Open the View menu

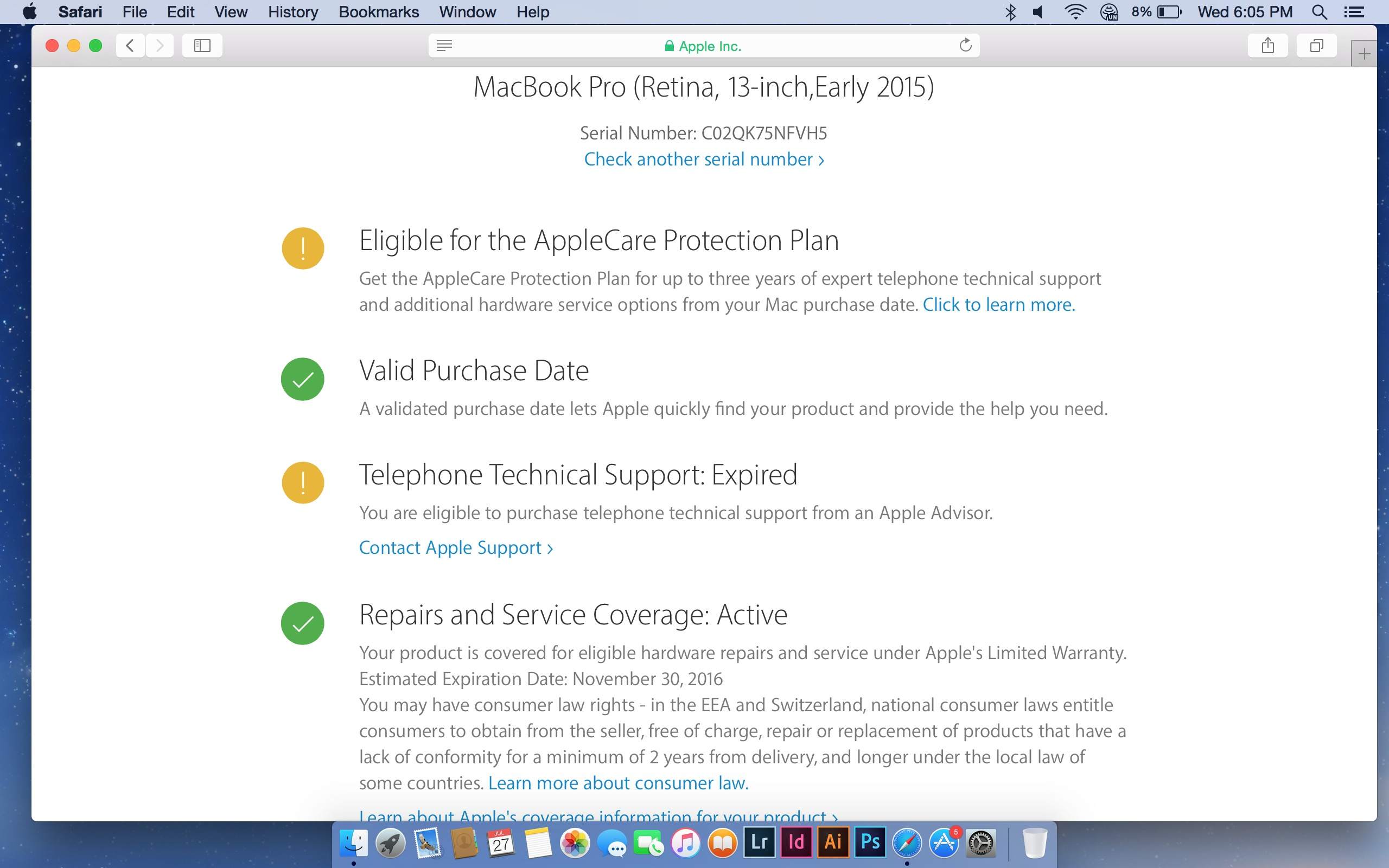coord(231,11)
